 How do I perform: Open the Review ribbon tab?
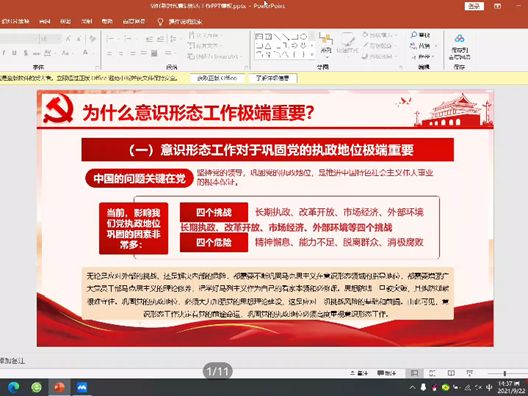pyautogui.click(x=44, y=21)
